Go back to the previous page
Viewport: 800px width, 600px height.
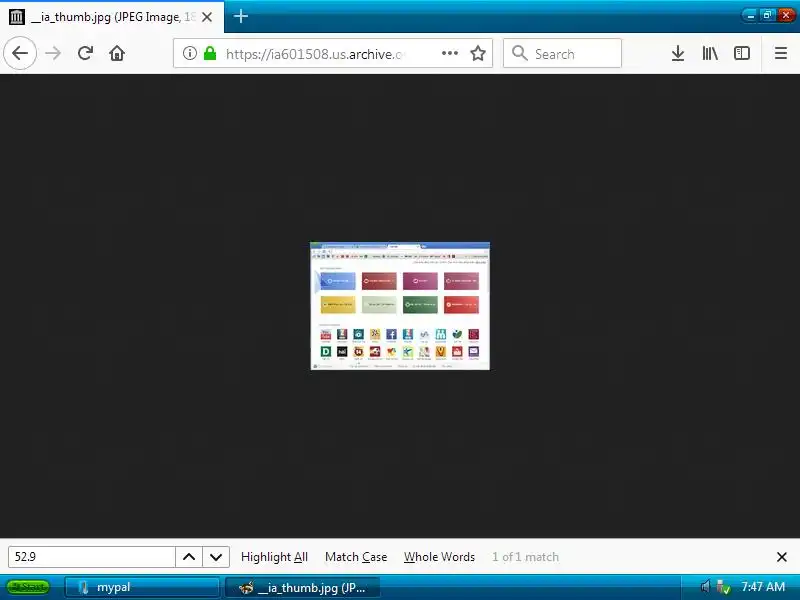pos(20,53)
